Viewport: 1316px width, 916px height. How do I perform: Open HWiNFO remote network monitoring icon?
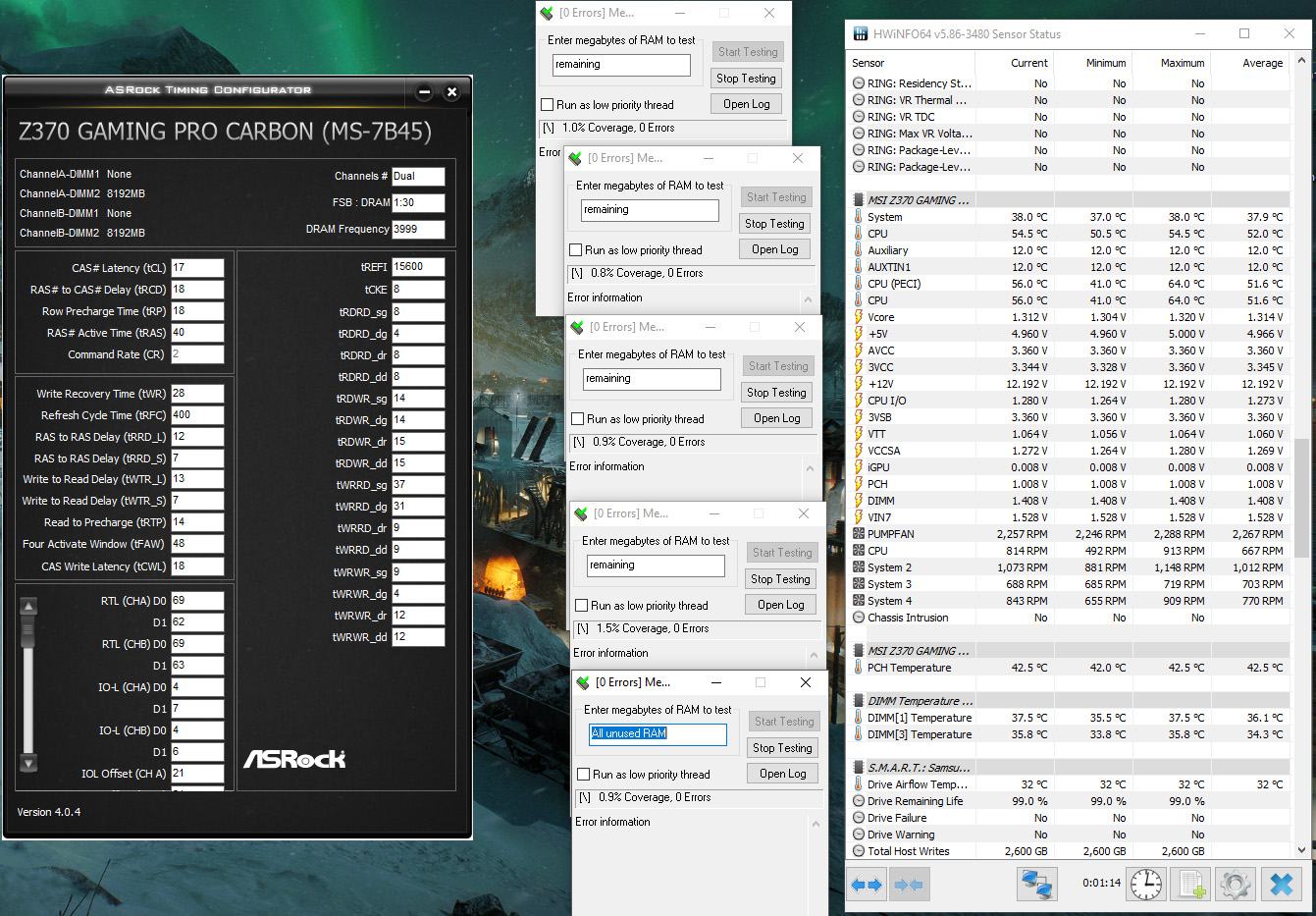pos(1036,885)
